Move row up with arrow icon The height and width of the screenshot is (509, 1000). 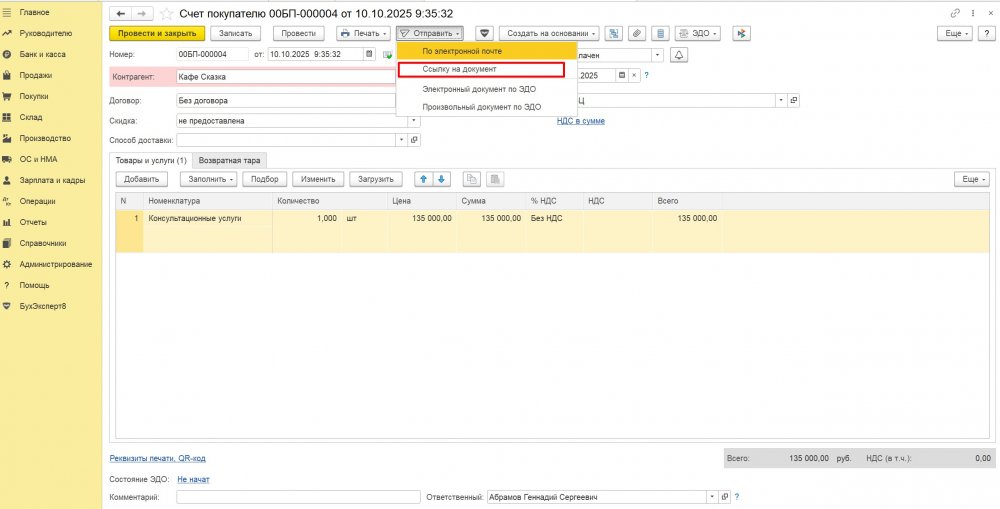tap(423, 179)
